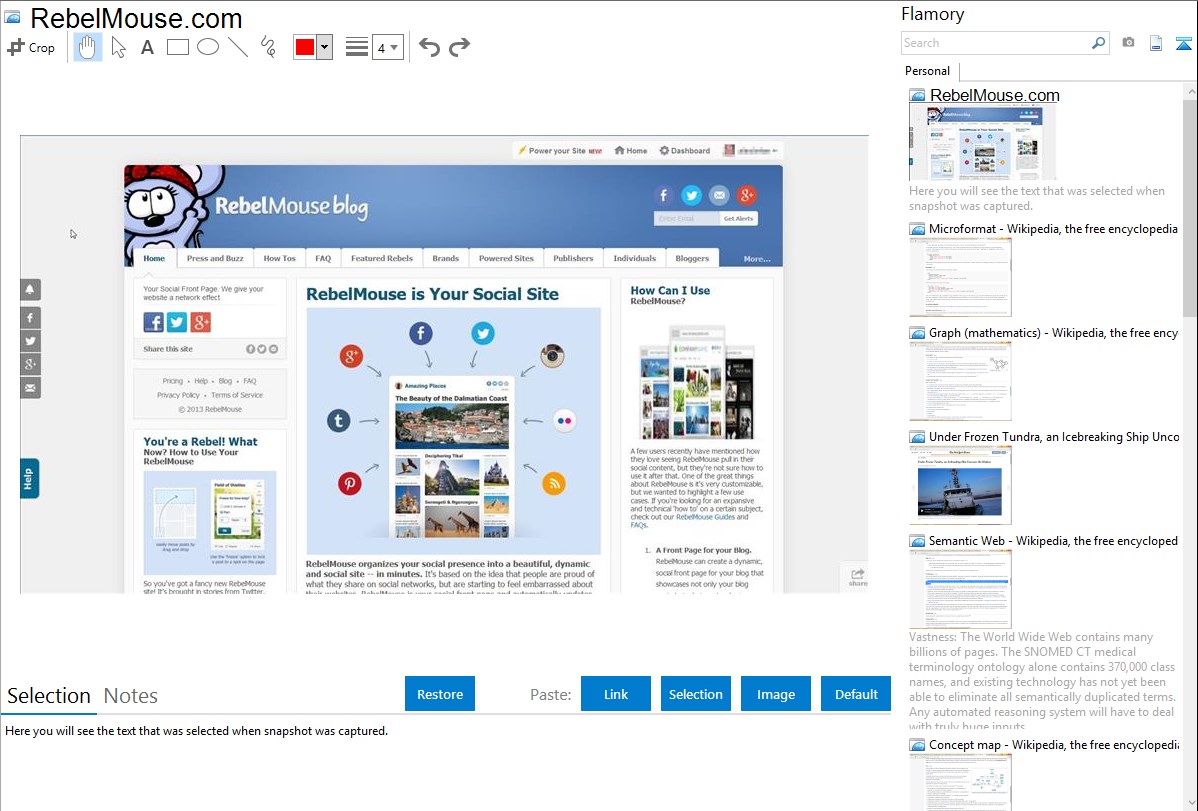Select the straight line tool

pyautogui.click(x=238, y=47)
